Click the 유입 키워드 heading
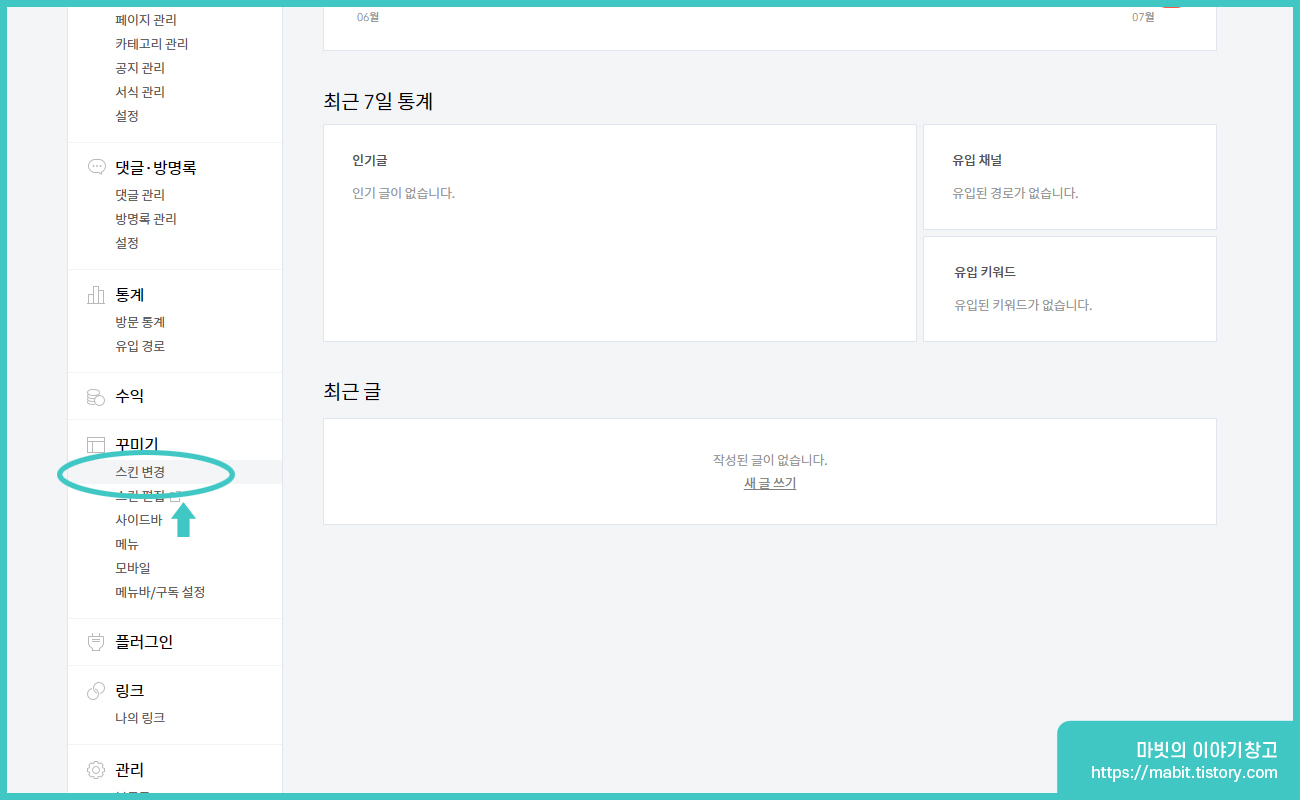 pos(985,272)
